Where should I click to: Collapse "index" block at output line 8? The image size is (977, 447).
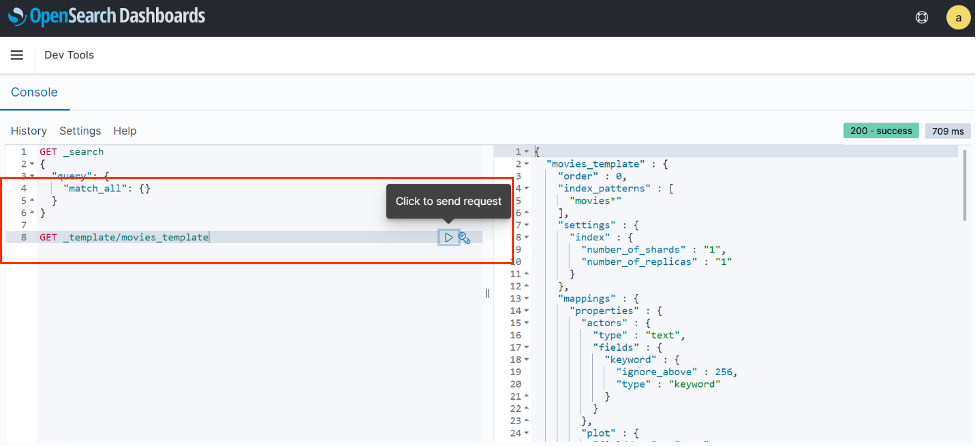click(x=527, y=238)
